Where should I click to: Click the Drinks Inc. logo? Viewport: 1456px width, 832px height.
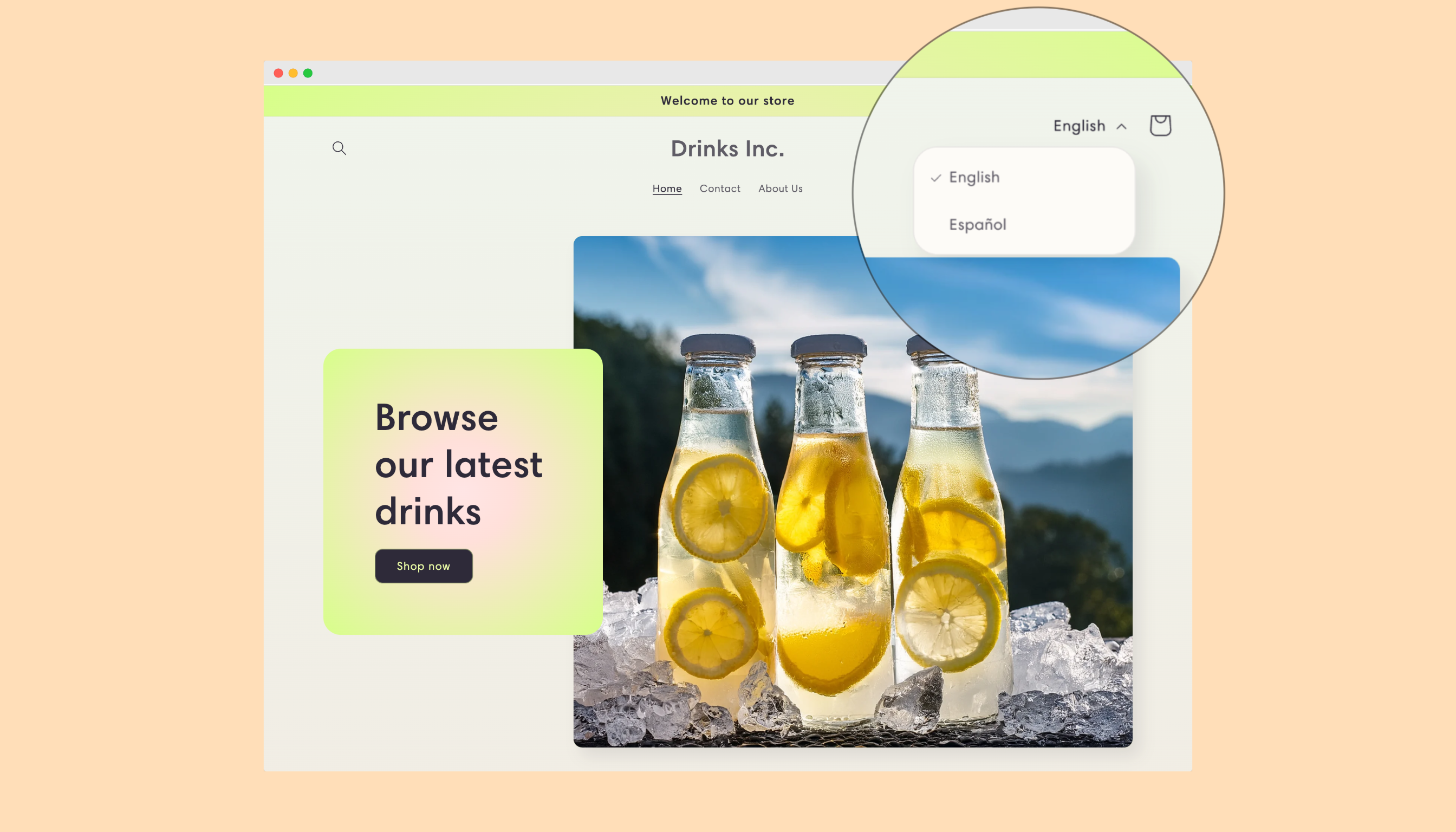click(727, 148)
